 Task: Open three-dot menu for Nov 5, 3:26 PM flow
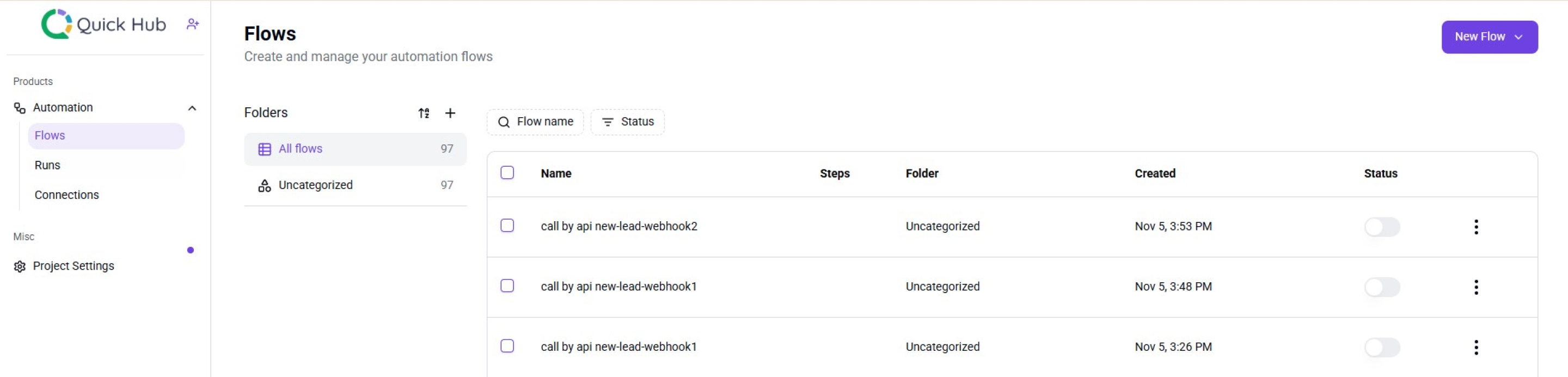tap(1475, 347)
